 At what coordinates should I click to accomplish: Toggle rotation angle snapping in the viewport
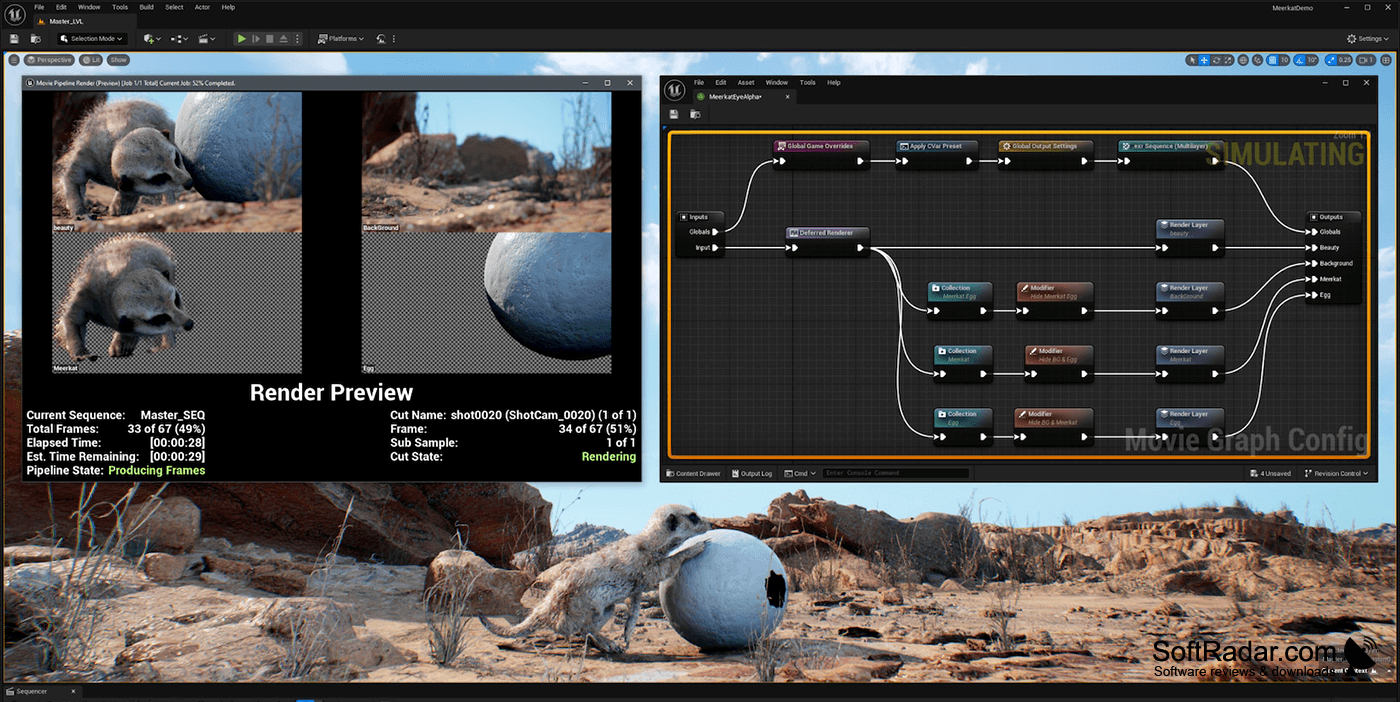(x=1299, y=60)
